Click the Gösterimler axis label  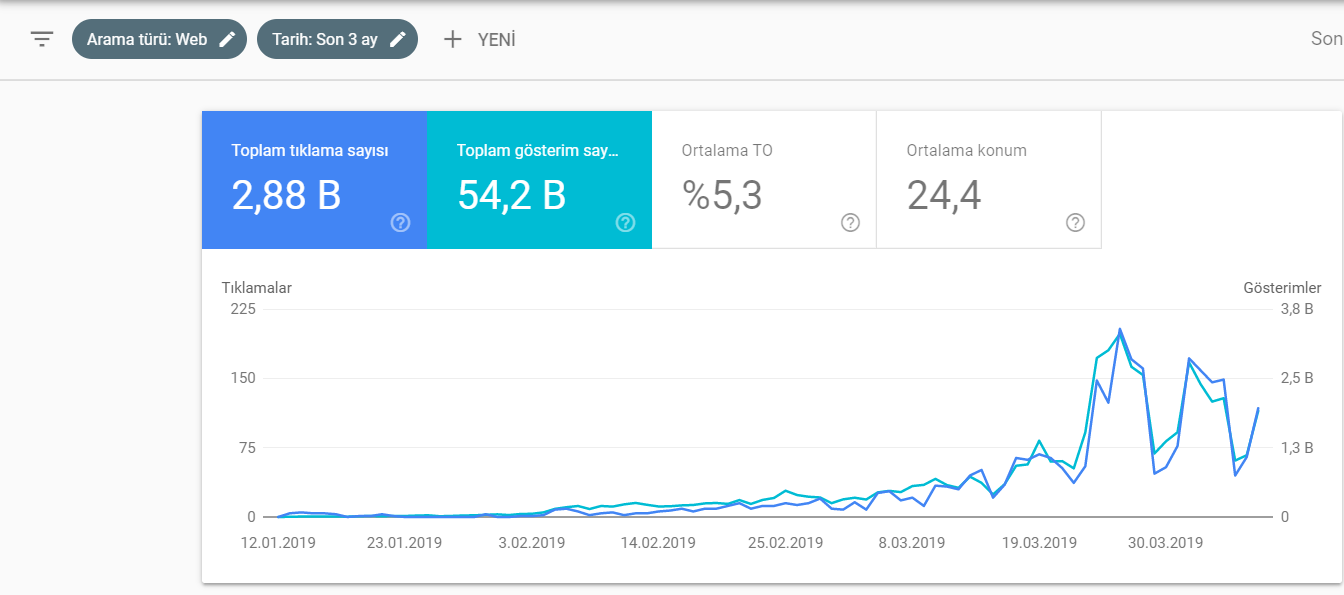(1282, 288)
